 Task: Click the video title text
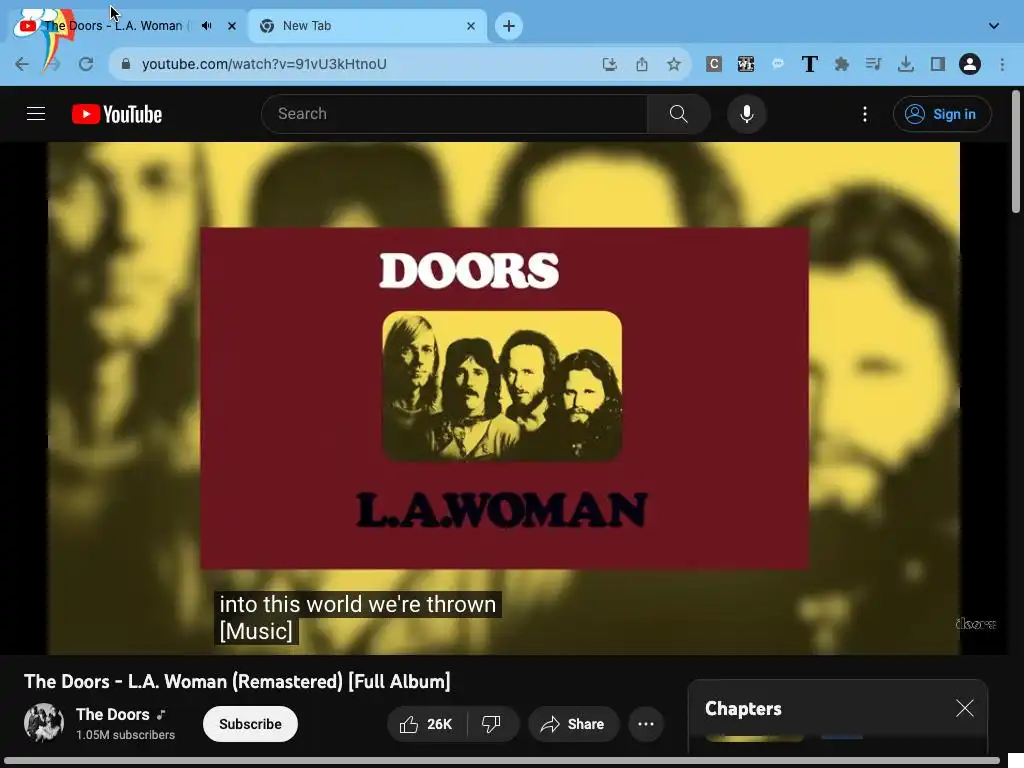coord(237,682)
